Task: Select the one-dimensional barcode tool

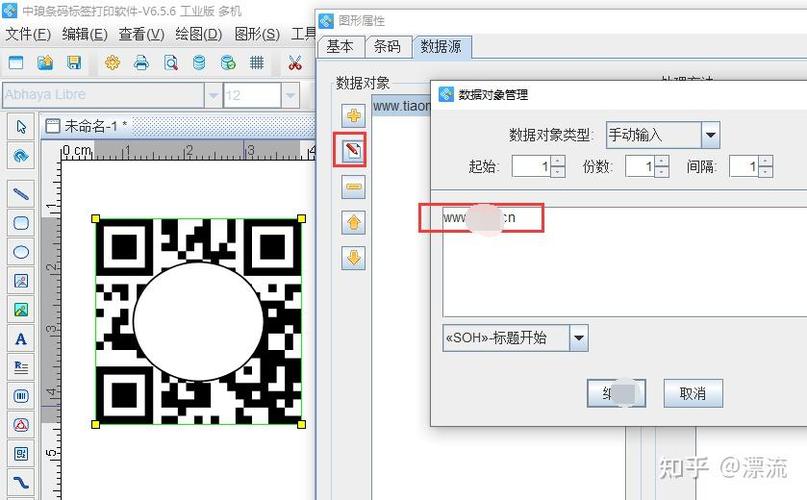Action: 21,396
